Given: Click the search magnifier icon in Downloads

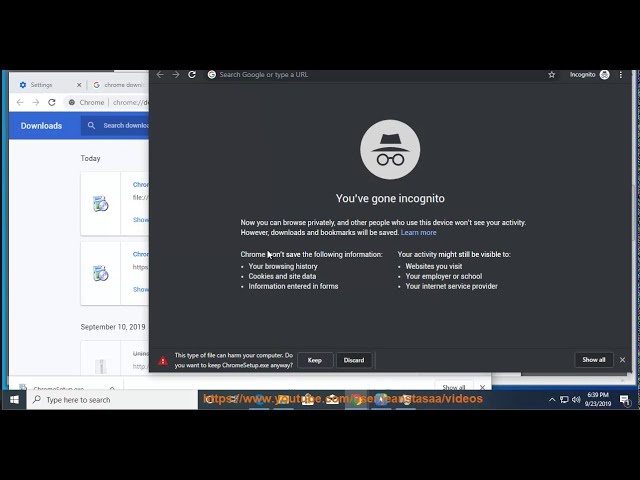Looking at the screenshot, I should pyautogui.click(x=91, y=126).
